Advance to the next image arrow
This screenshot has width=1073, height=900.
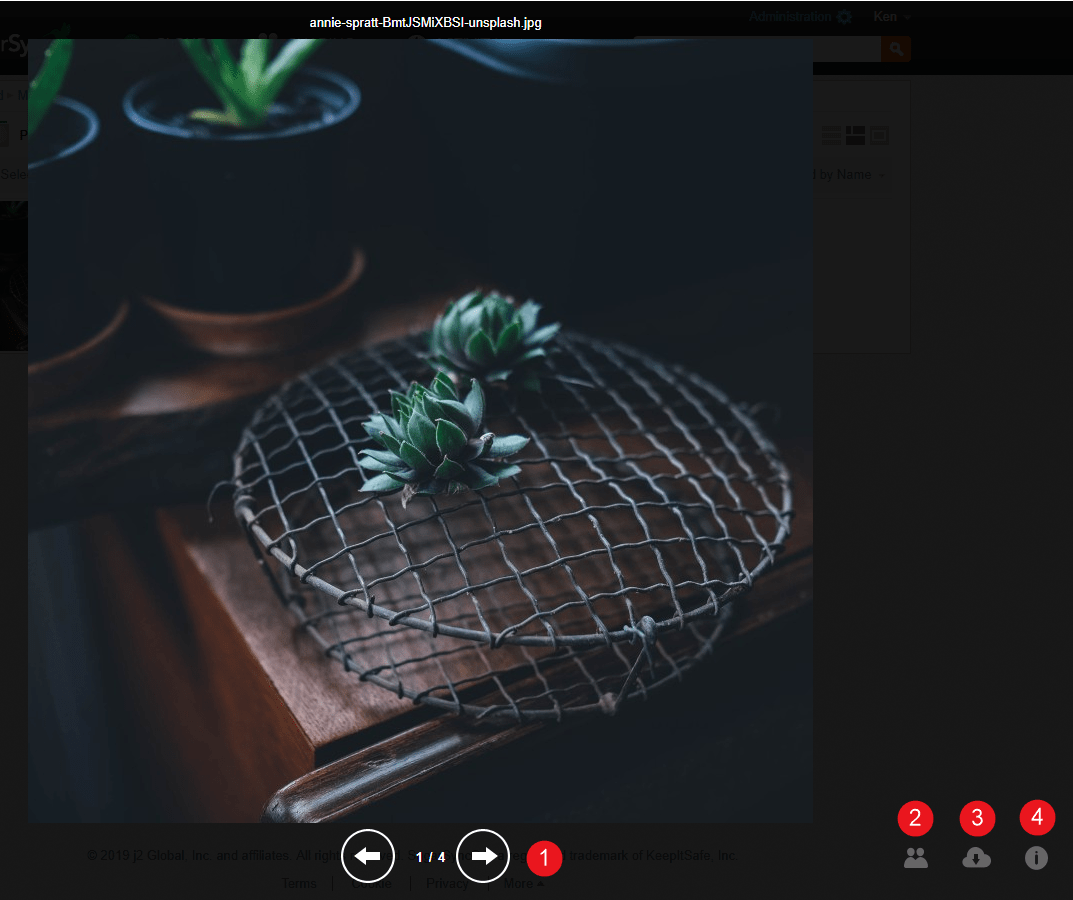pyautogui.click(x=483, y=856)
